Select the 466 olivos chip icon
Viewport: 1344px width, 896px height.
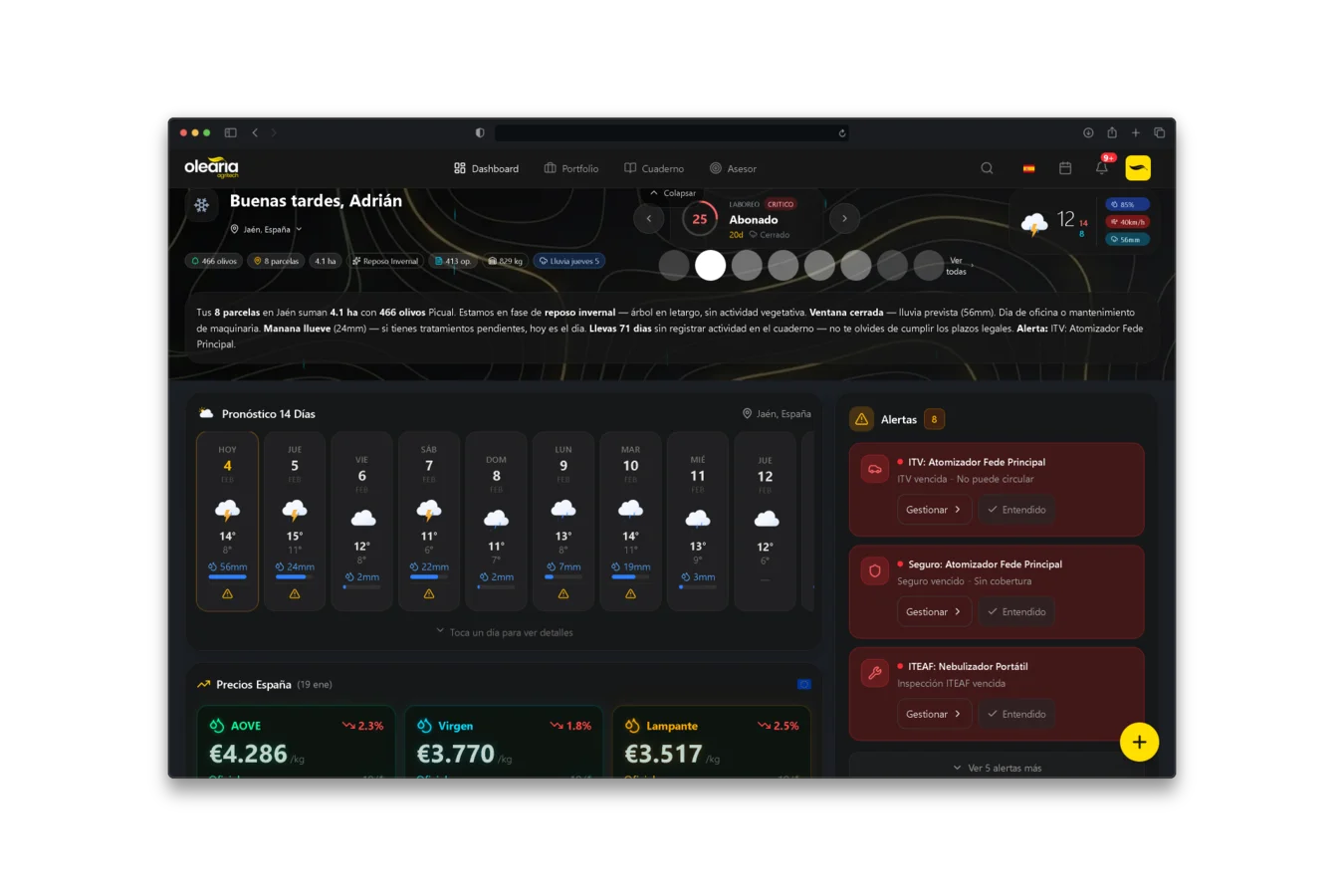[x=195, y=260]
